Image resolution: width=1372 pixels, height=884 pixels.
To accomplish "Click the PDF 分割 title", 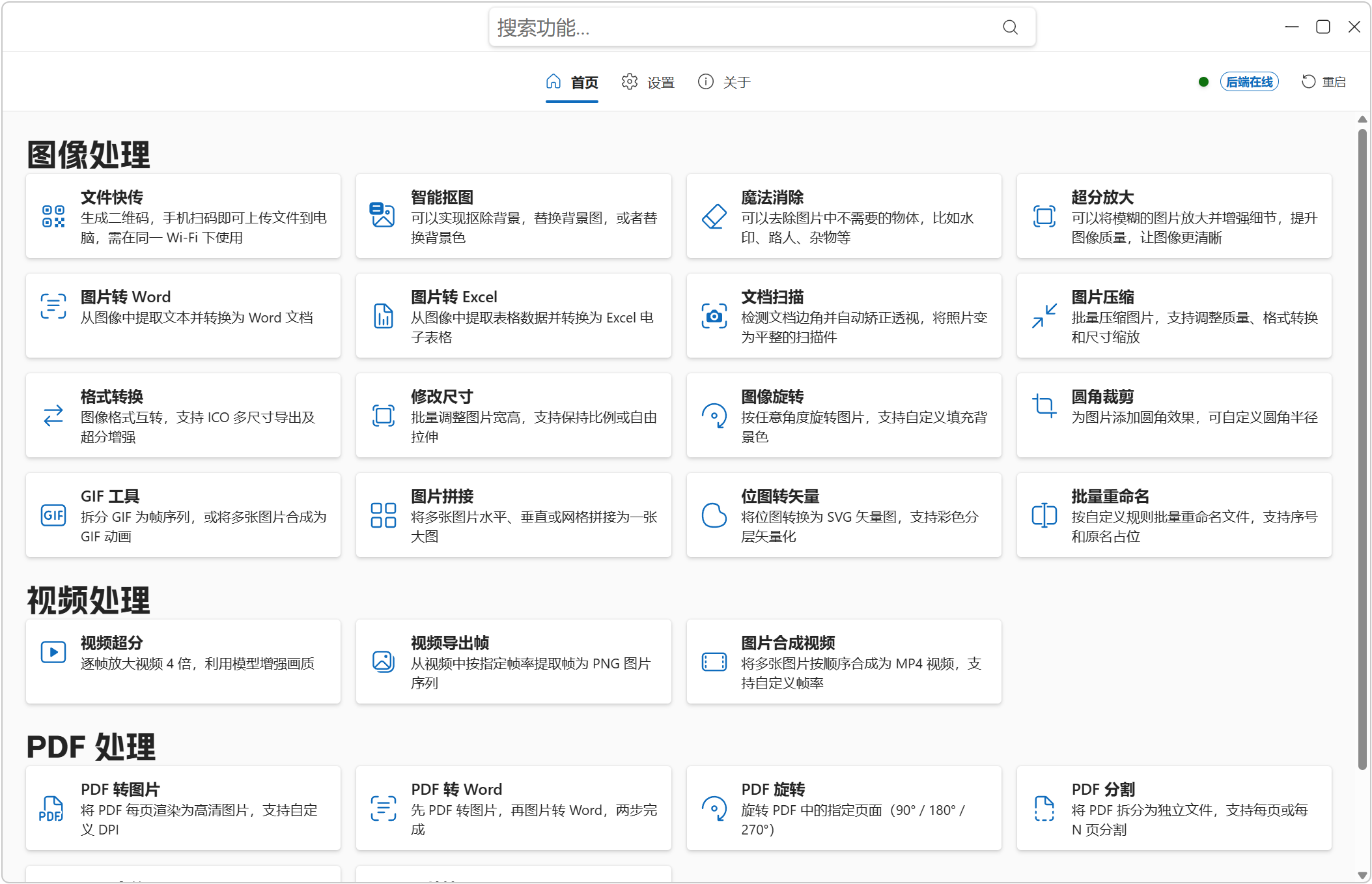I will [1104, 790].
